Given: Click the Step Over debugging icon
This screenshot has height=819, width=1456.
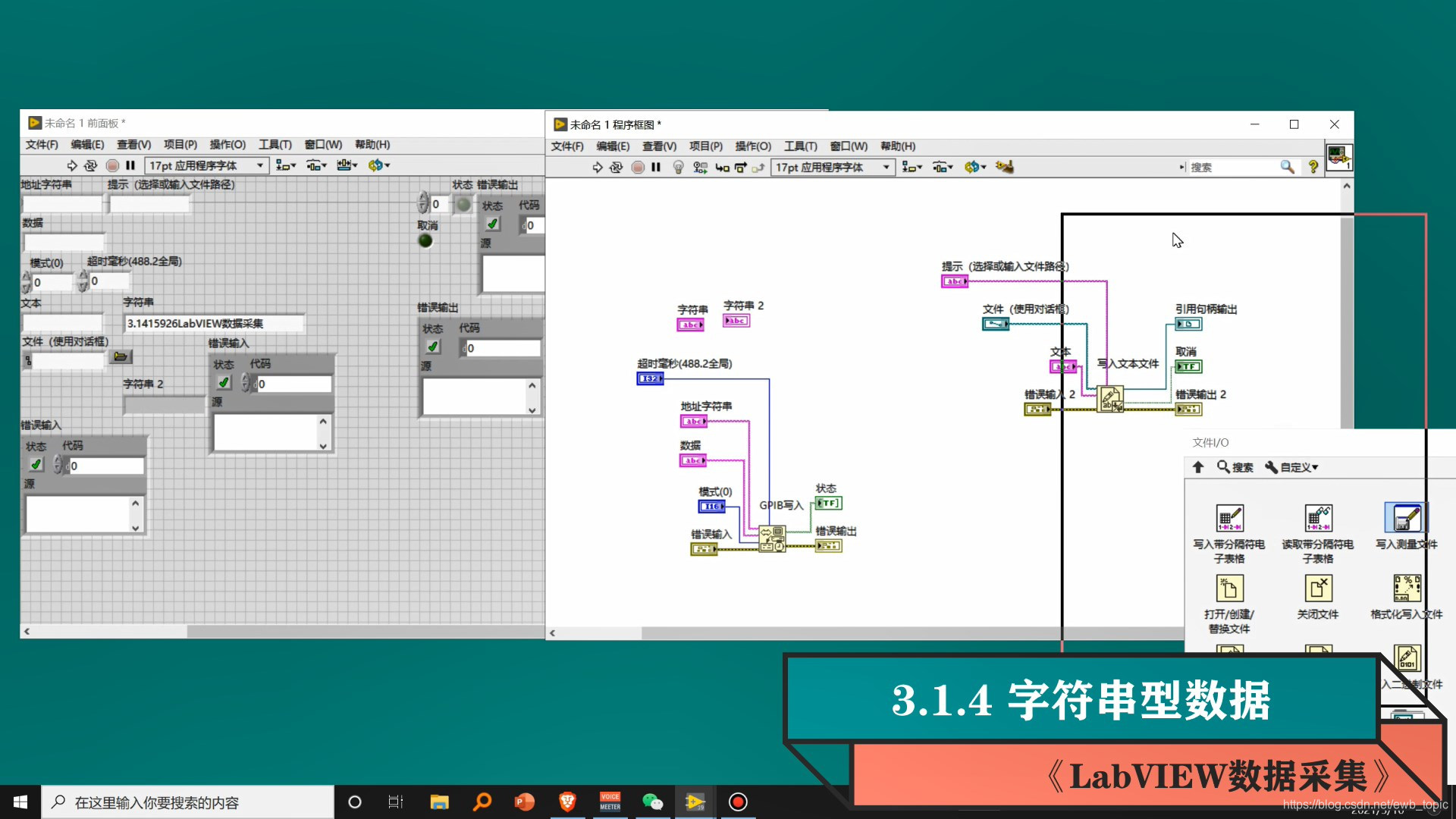Looking at the screenshot, I should point(741,168).
